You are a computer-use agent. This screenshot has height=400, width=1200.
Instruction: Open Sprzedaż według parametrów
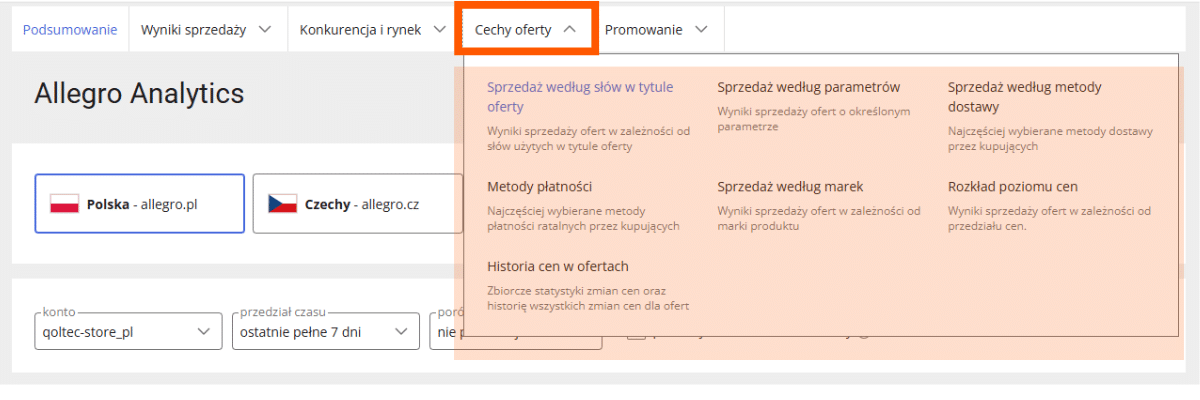point(809,87)
